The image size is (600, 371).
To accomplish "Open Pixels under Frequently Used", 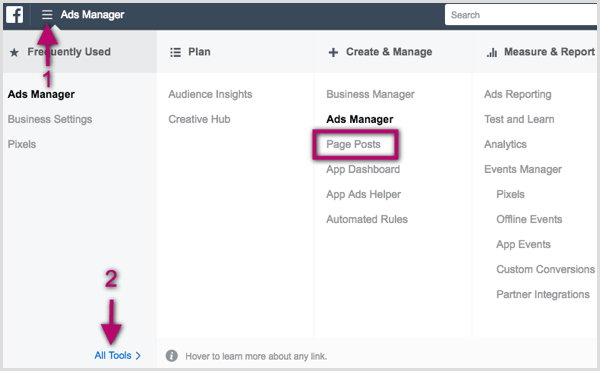I will [22, 144].
